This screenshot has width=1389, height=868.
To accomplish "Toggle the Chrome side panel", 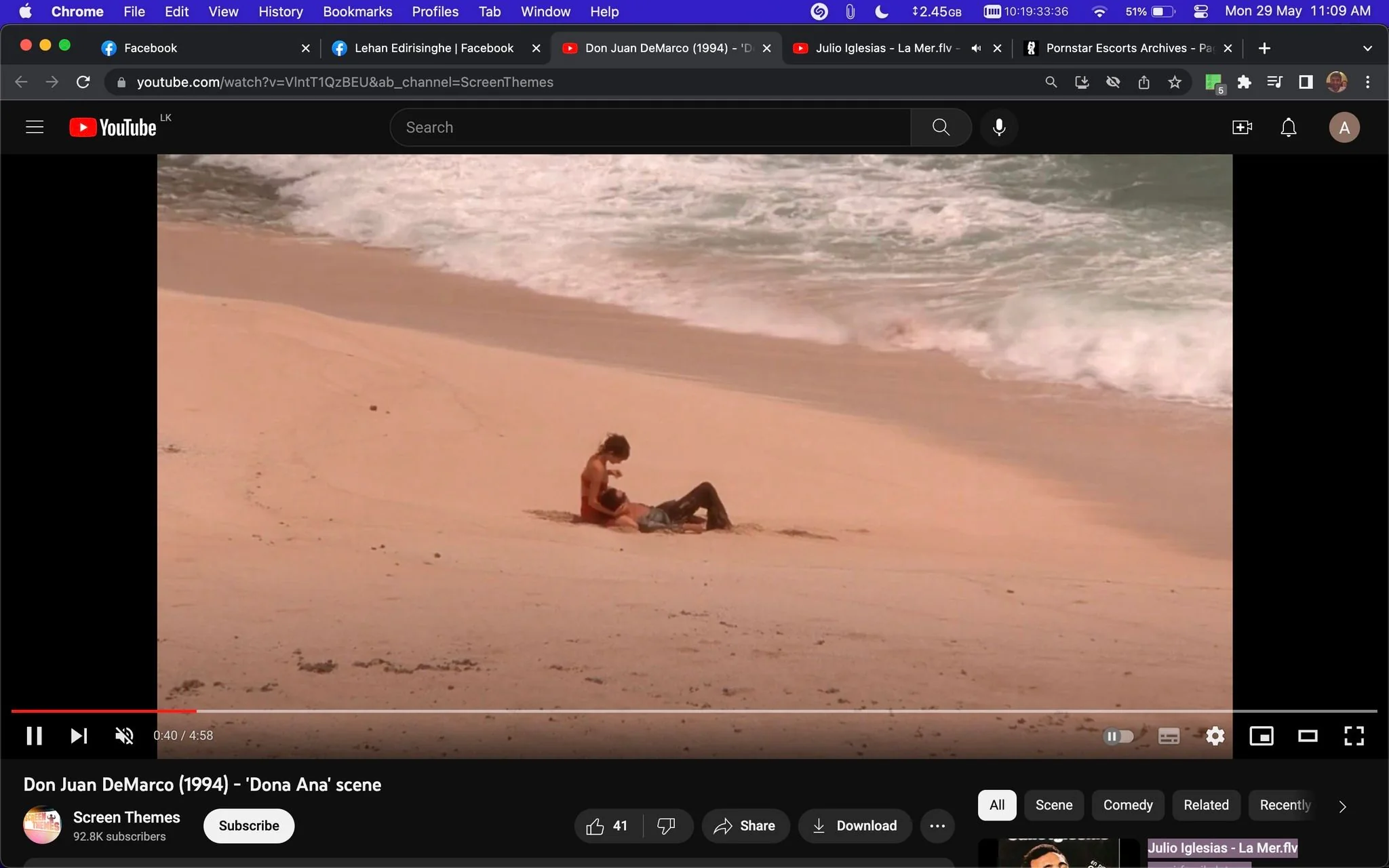I will (x=1306, y=82).
